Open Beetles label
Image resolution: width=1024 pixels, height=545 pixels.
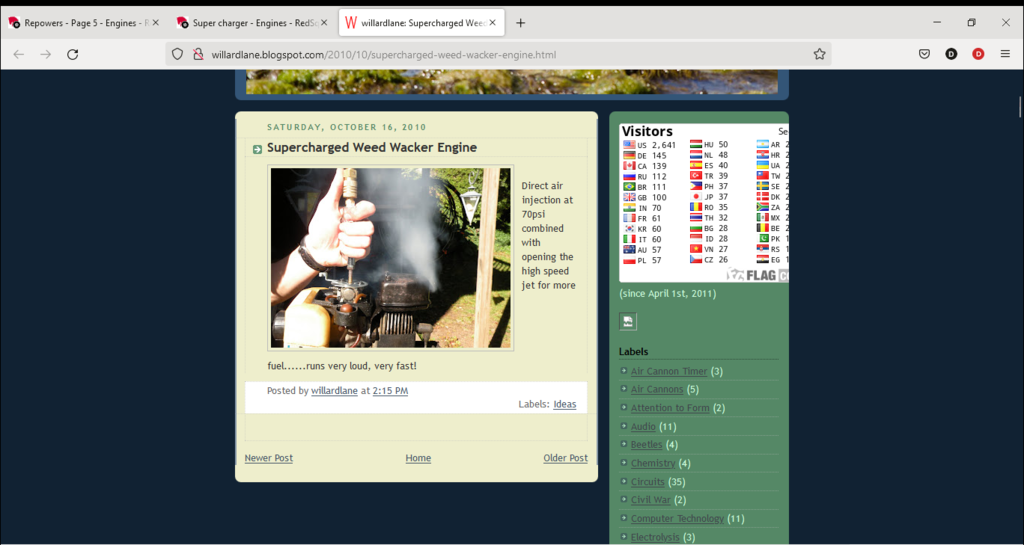tap(647, 444)
